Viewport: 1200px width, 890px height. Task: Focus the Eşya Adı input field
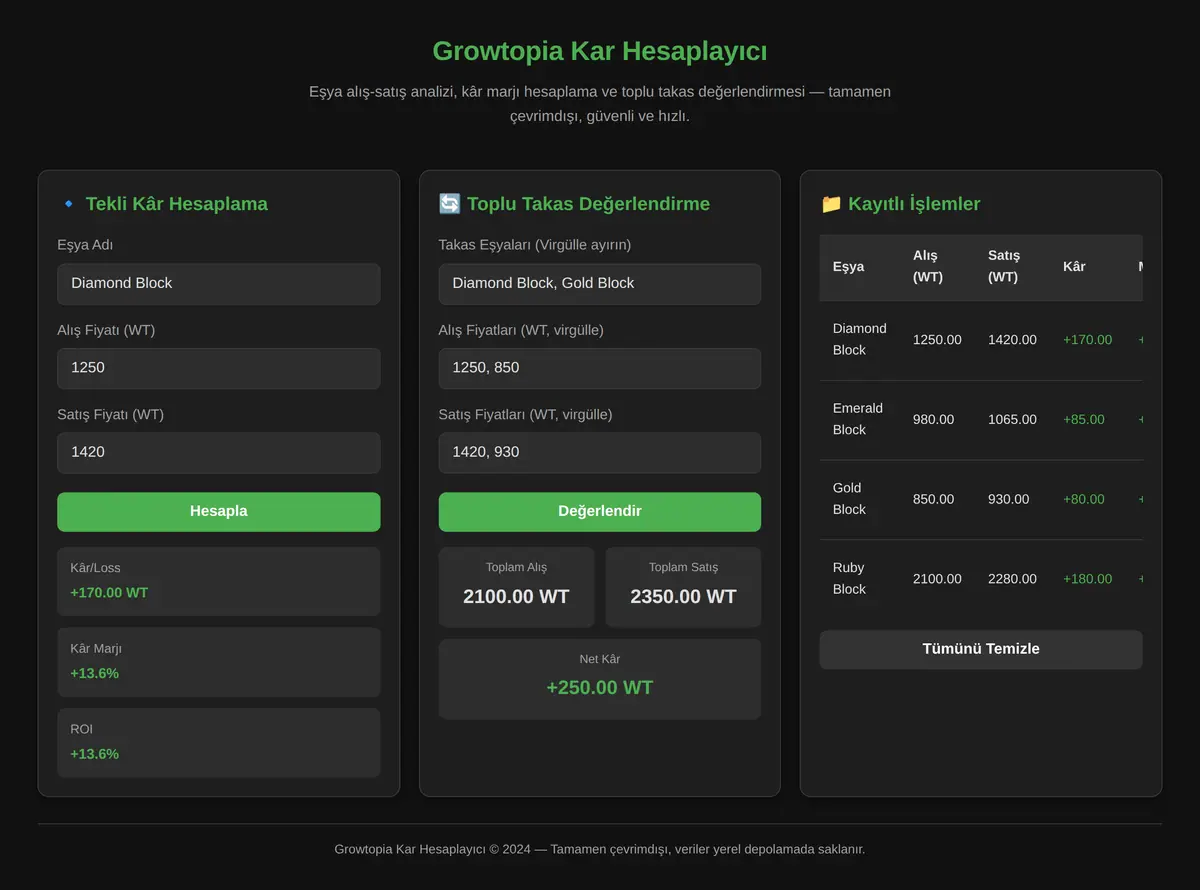[x=218, y=283]
